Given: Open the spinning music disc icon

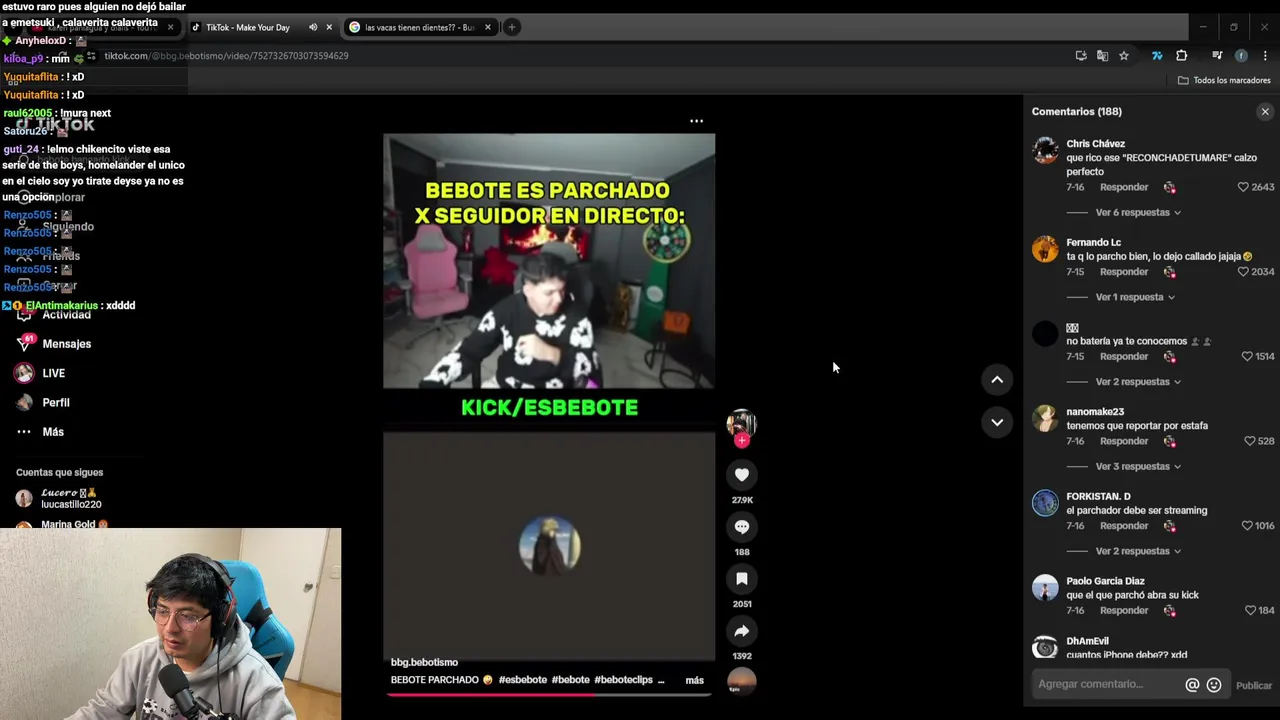Looking at the screenshot, I should (741, 681).
